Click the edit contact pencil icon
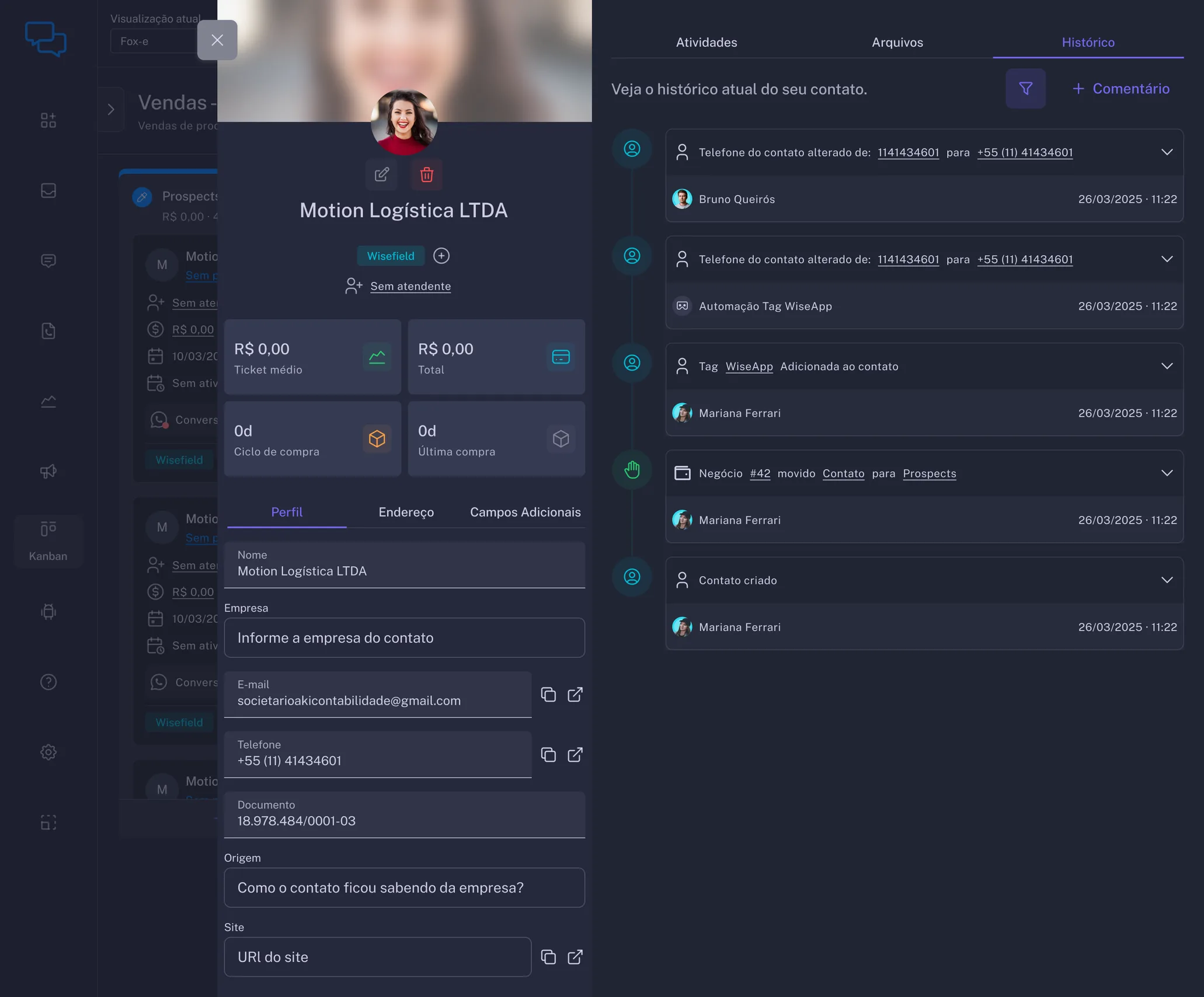1204x997 pixels. [x=381, y=175]
